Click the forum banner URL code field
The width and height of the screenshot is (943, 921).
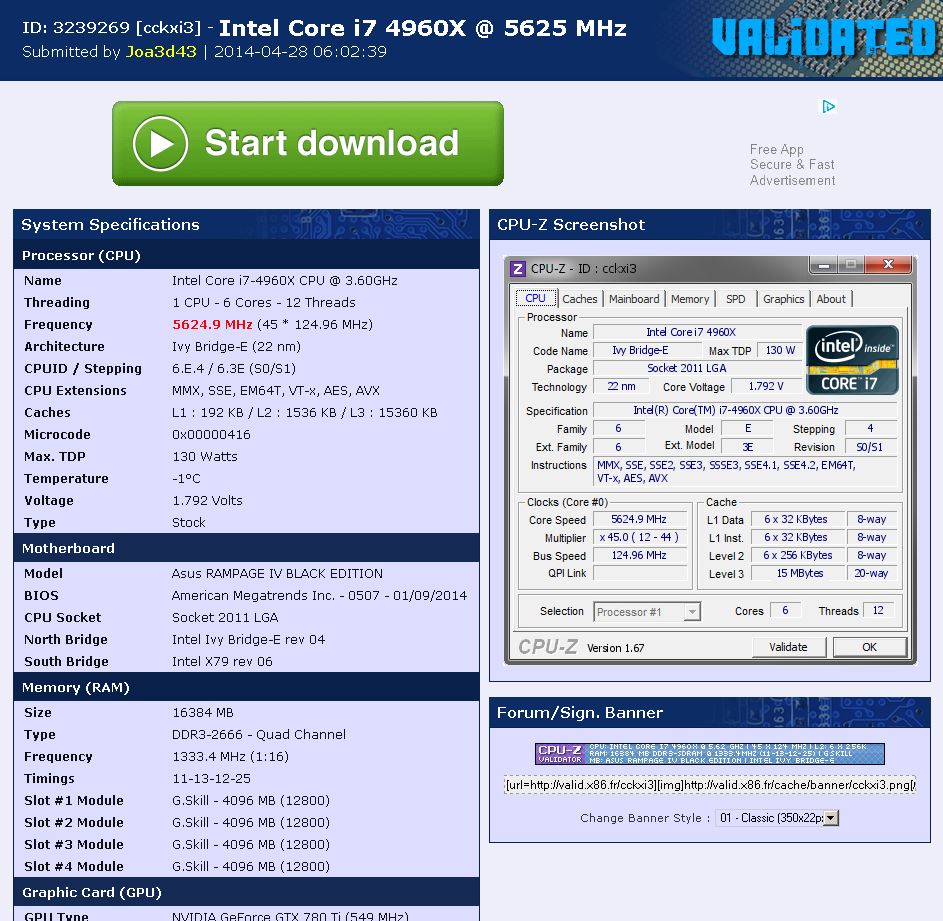(710, 785)
